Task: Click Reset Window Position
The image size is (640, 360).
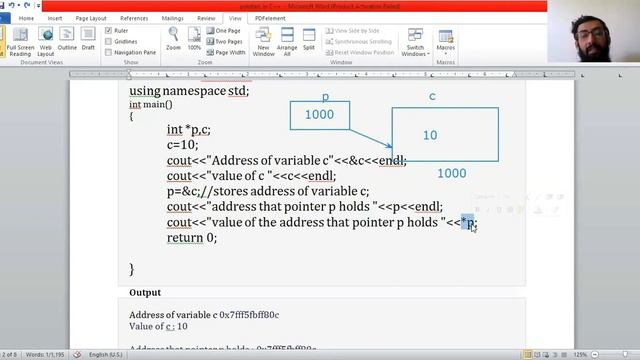Action: [x=360, y=52]
